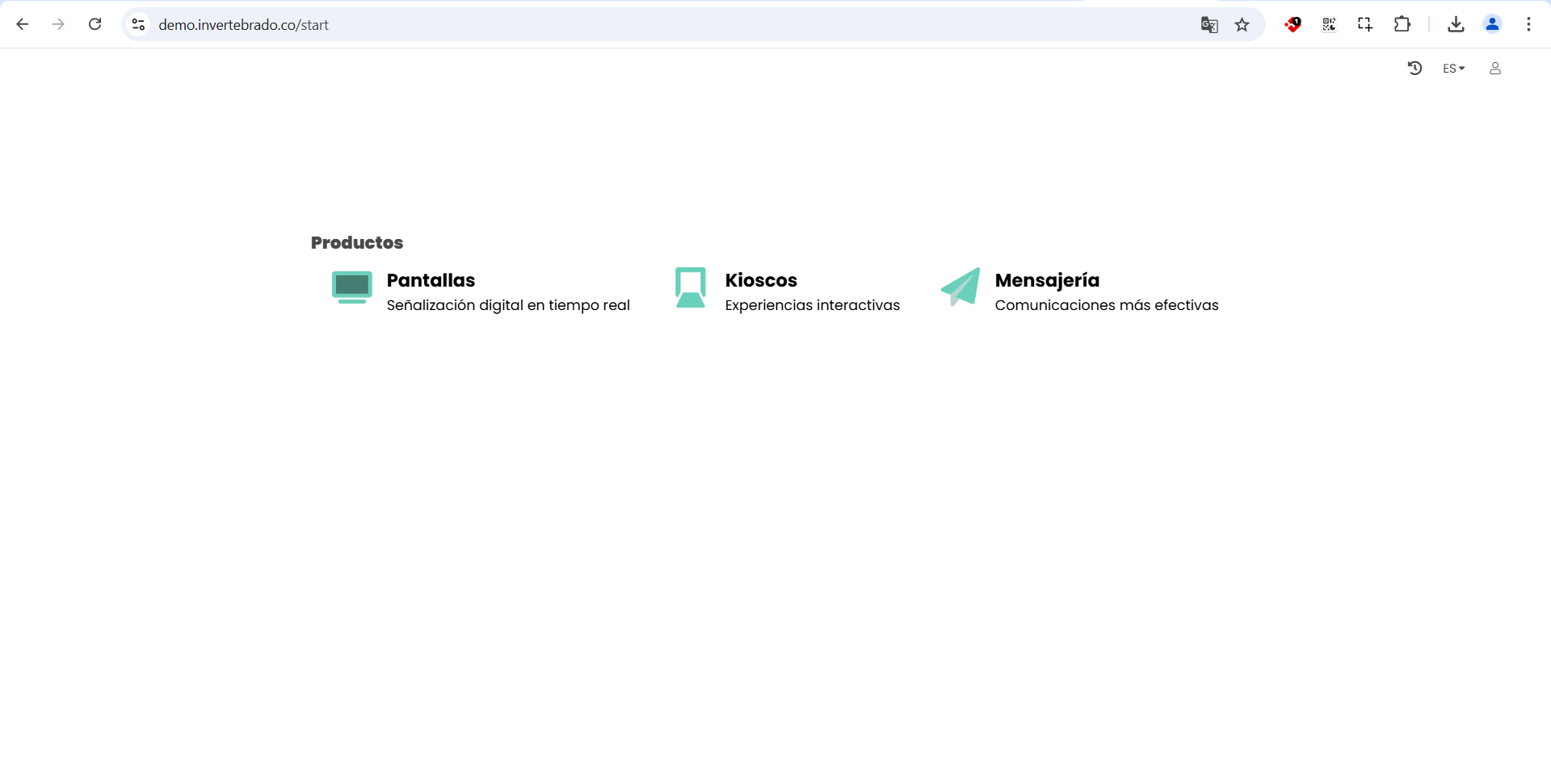The width and height of the screenshot is (1551, 784).
Task: Expand the ES language dropdown
Action: point(1453,69)
